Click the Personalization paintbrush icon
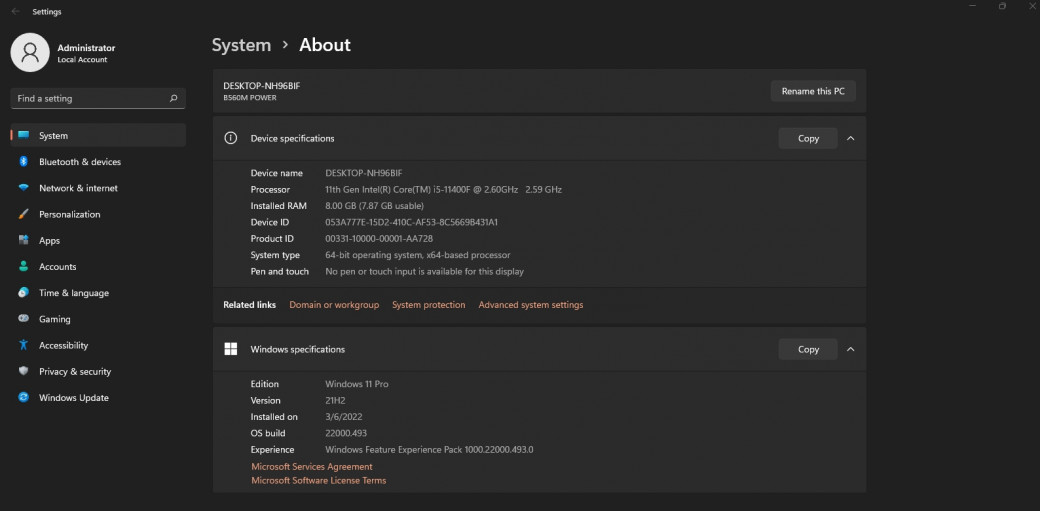1040x511 pixels. click(23, 214)
